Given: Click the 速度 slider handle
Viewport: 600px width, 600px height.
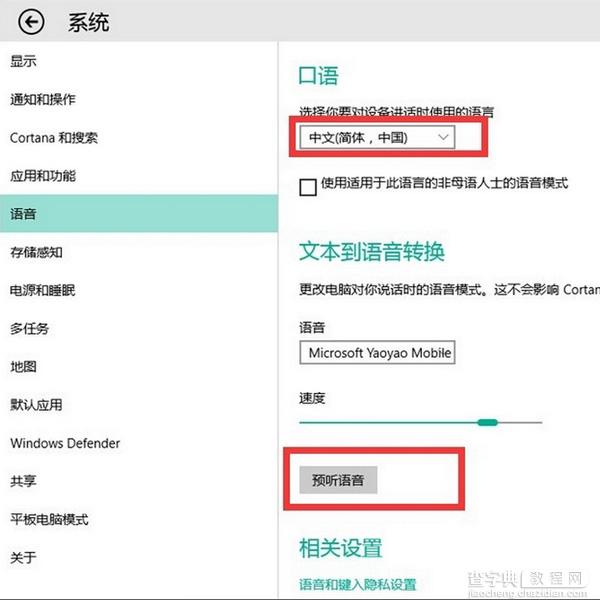Looking at the screenshot, I should pyautogui.click(x=488, y=422).
